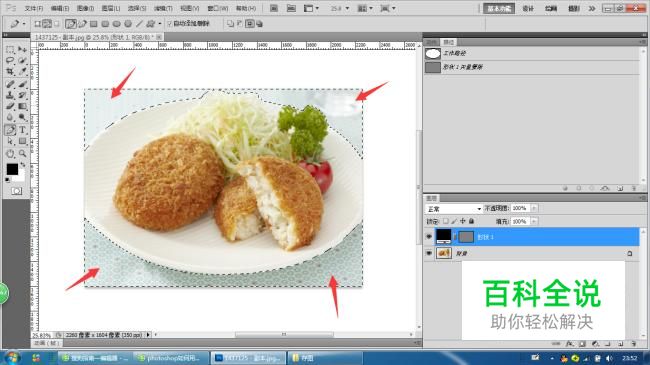Click the clock in system tray
The width and height of the screenshot is (650, 365).
[x=630, y=358]
